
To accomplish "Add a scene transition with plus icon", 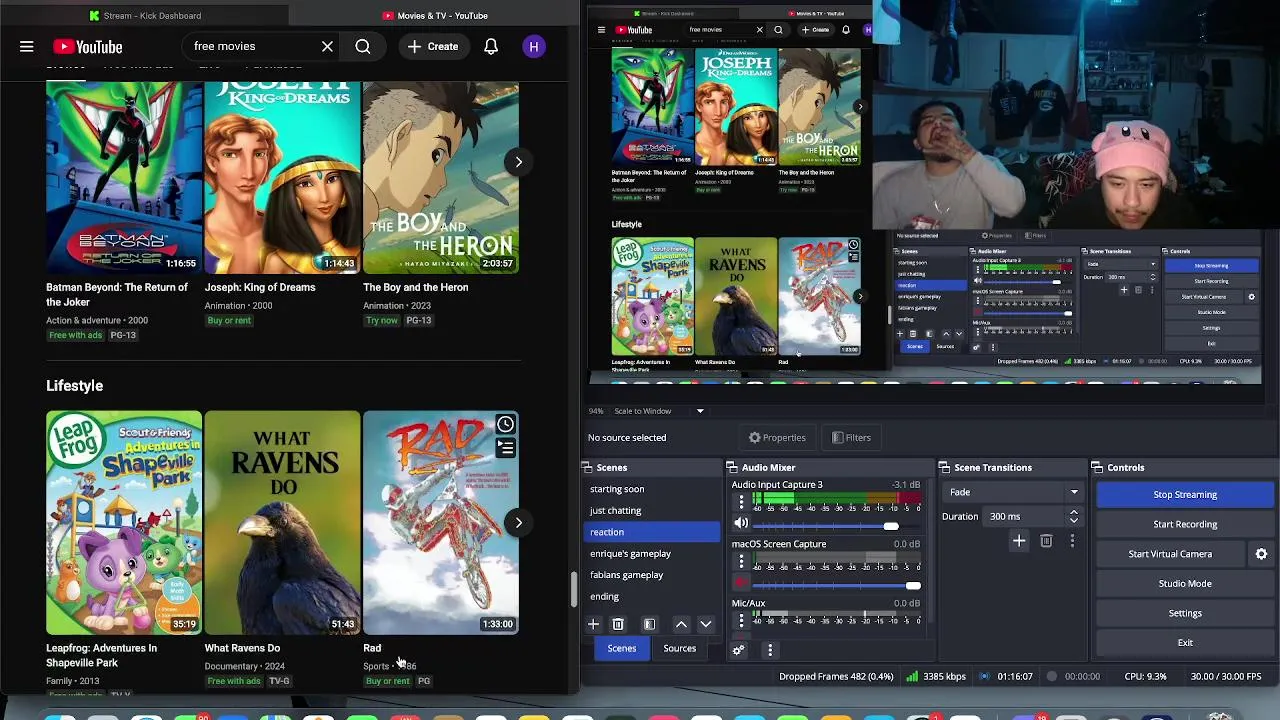I will [1019, 541].
